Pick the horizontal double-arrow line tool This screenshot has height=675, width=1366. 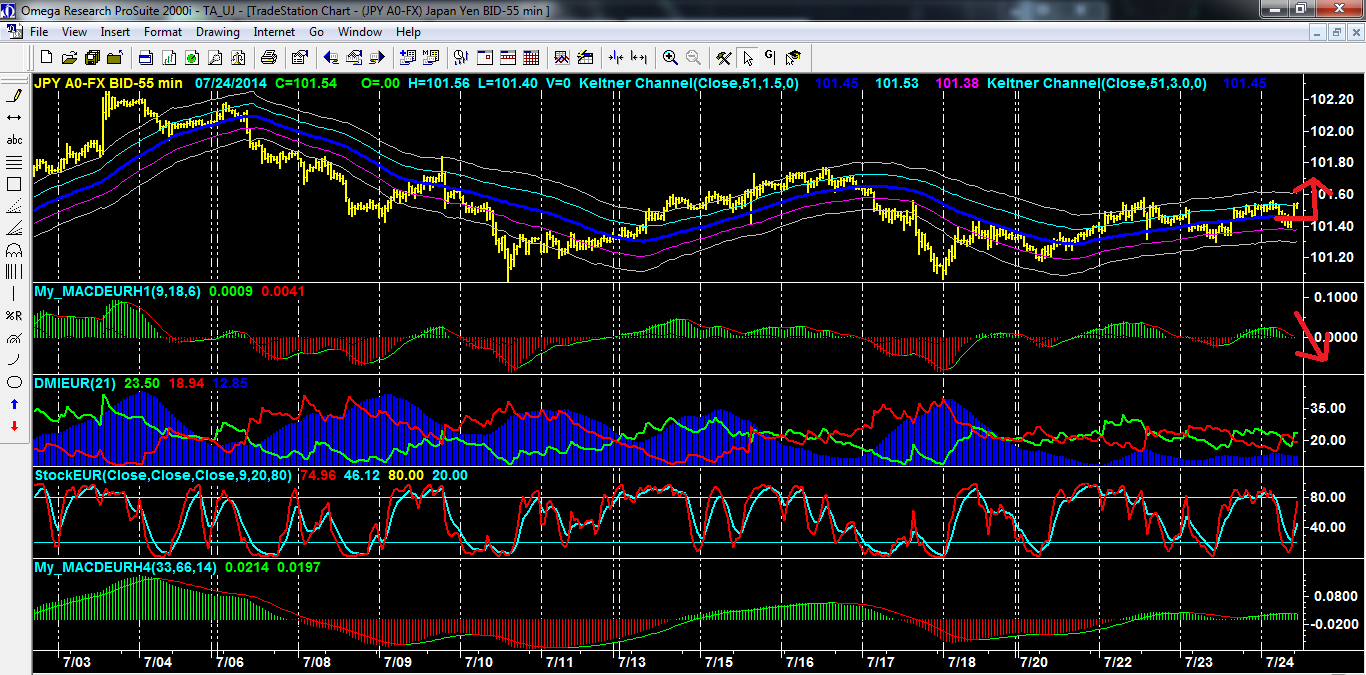point(14,118)
